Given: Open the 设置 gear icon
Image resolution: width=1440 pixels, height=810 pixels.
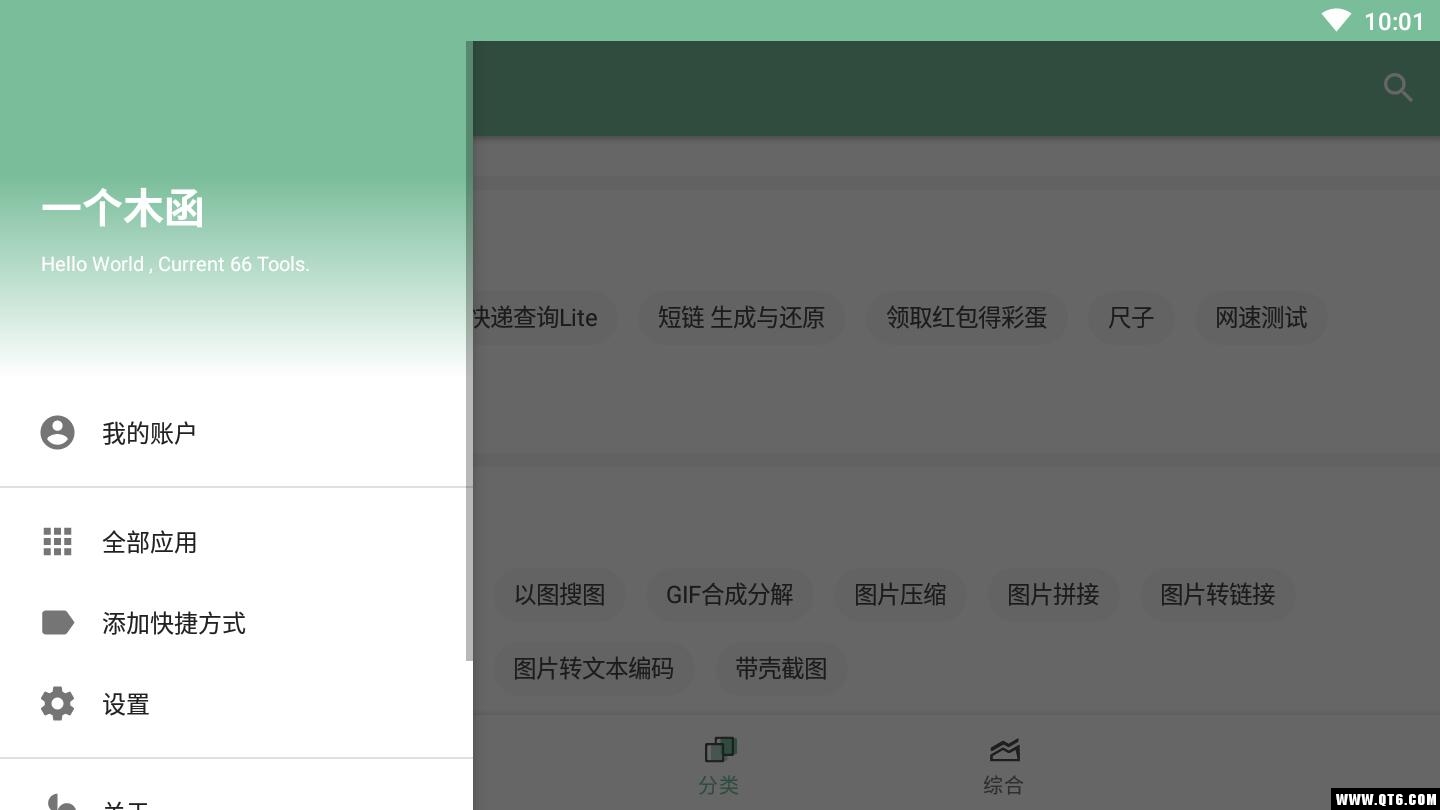Looking at the screenshot, I should (x=57, y=704).
